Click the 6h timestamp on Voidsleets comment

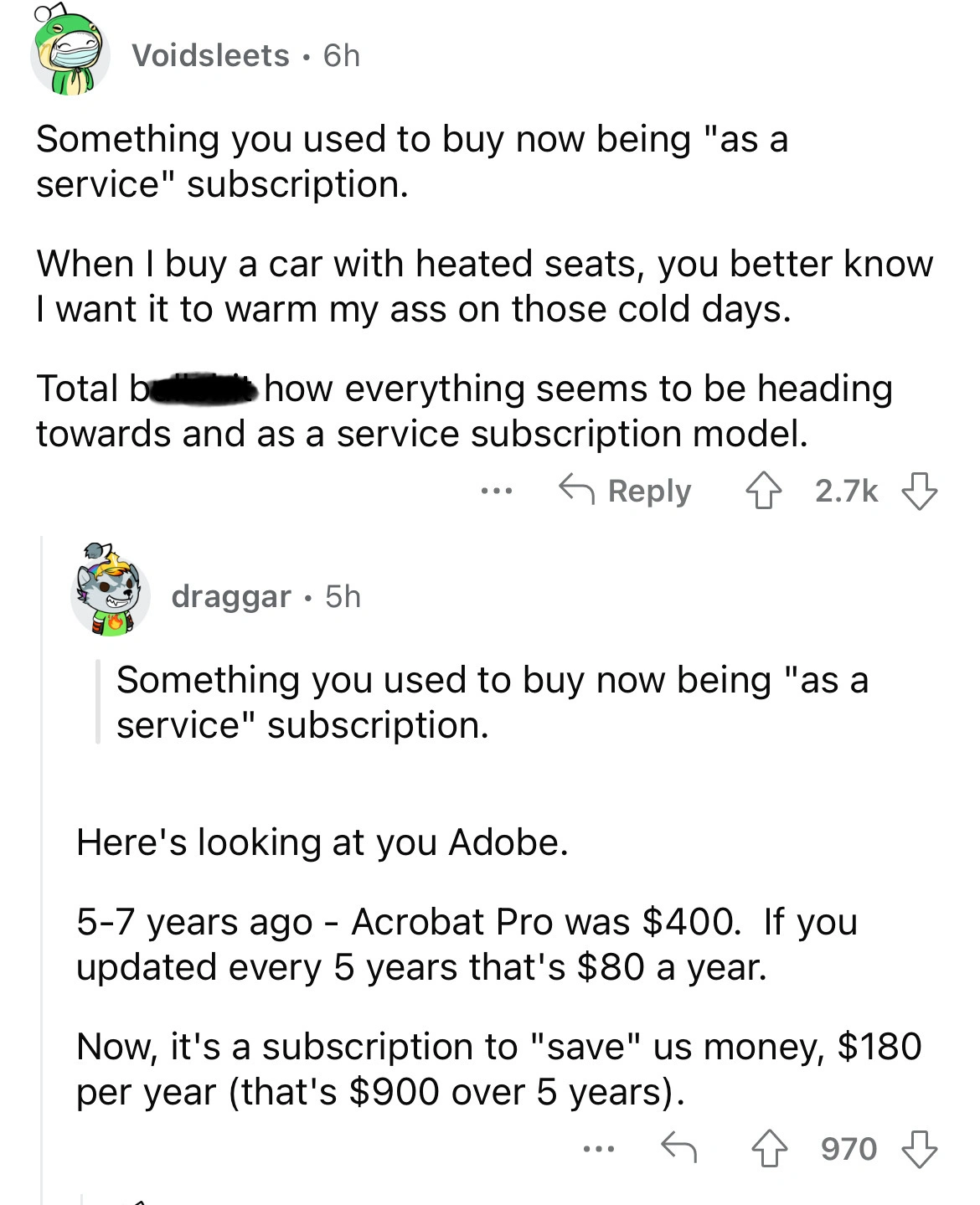coord(342,55)
